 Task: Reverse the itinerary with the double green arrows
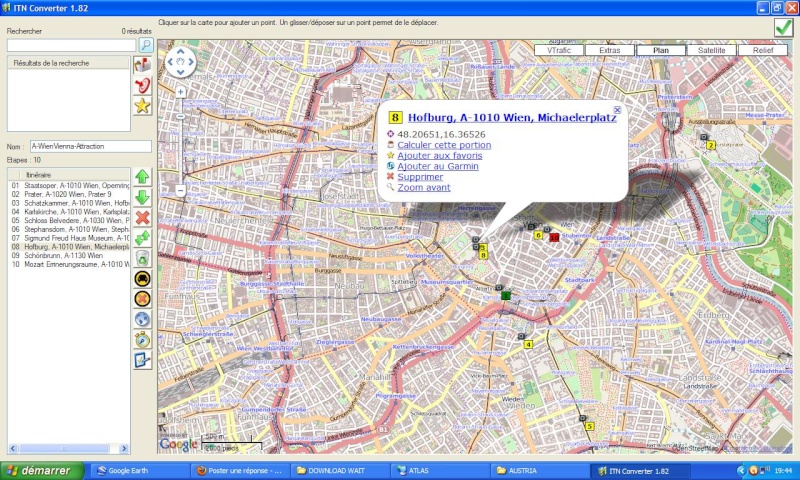[142, 238]
